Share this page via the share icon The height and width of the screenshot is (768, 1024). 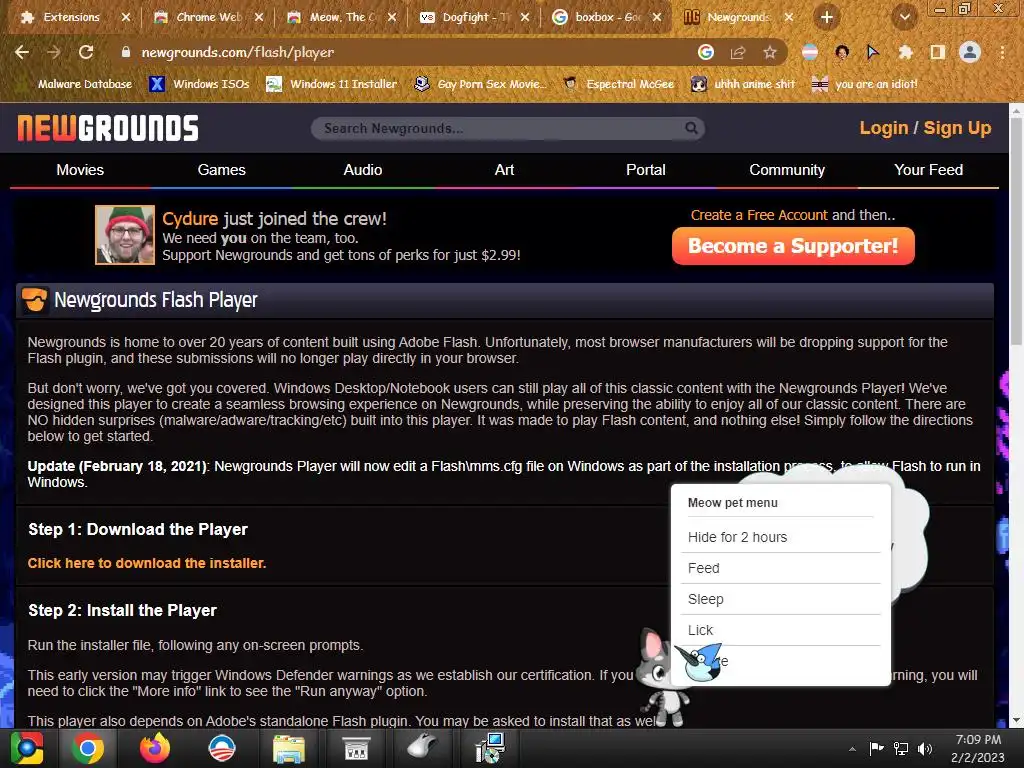tap(738, 52)
